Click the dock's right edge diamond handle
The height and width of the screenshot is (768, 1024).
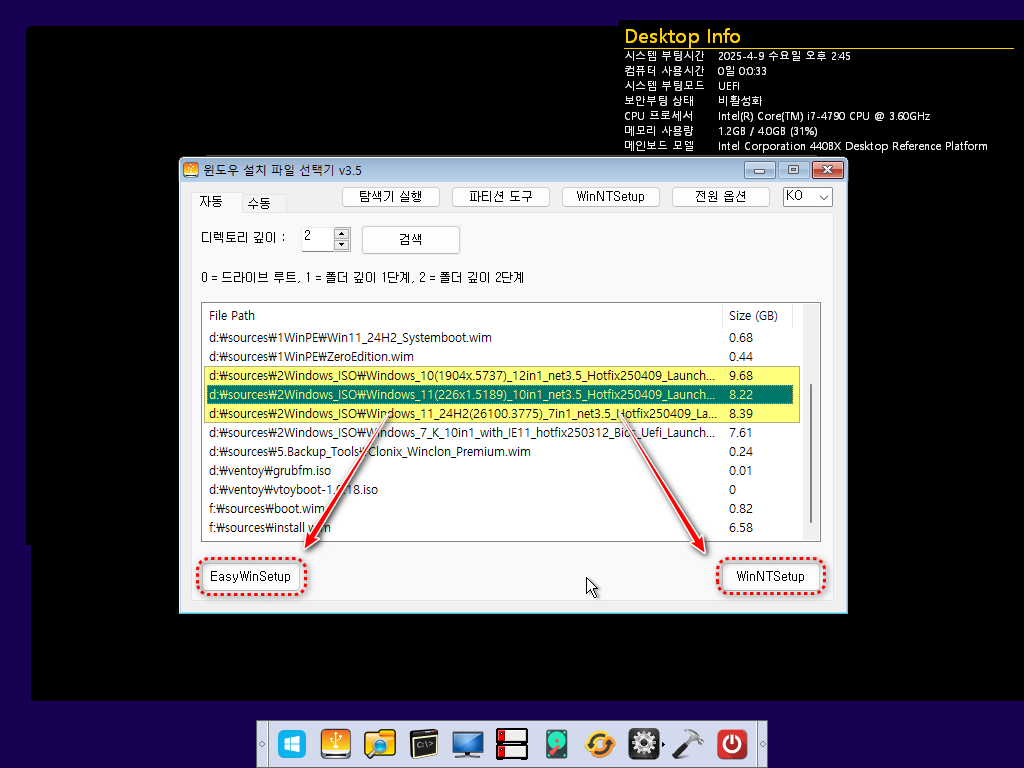762,744
